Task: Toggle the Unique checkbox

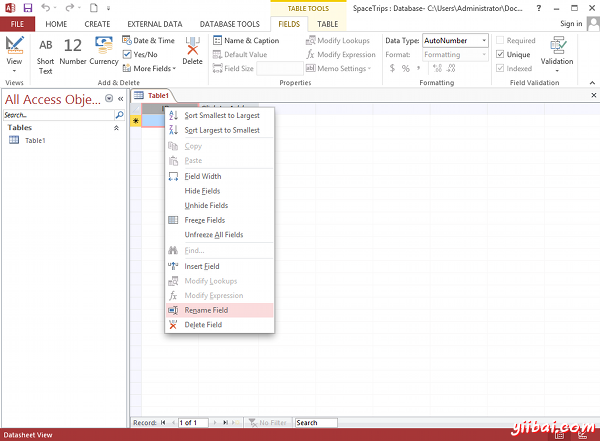Action: pos(501,55)
